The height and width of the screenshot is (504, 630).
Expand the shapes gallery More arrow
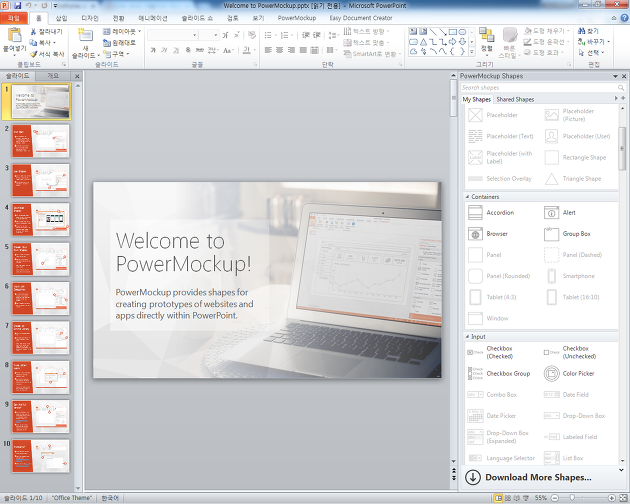(x=472, y=52)
